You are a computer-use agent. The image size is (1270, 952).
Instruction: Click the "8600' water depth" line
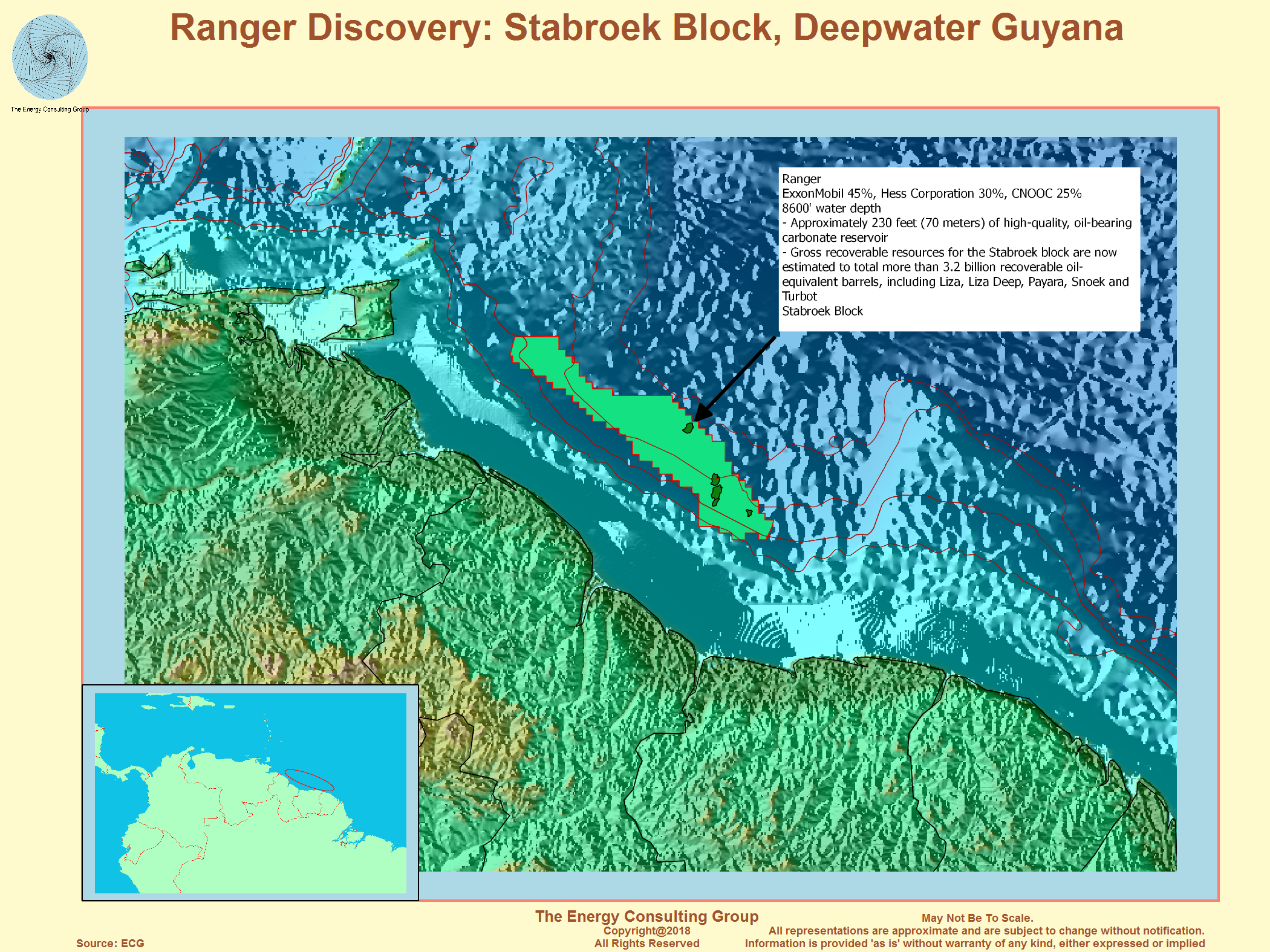tap(832, 208)
